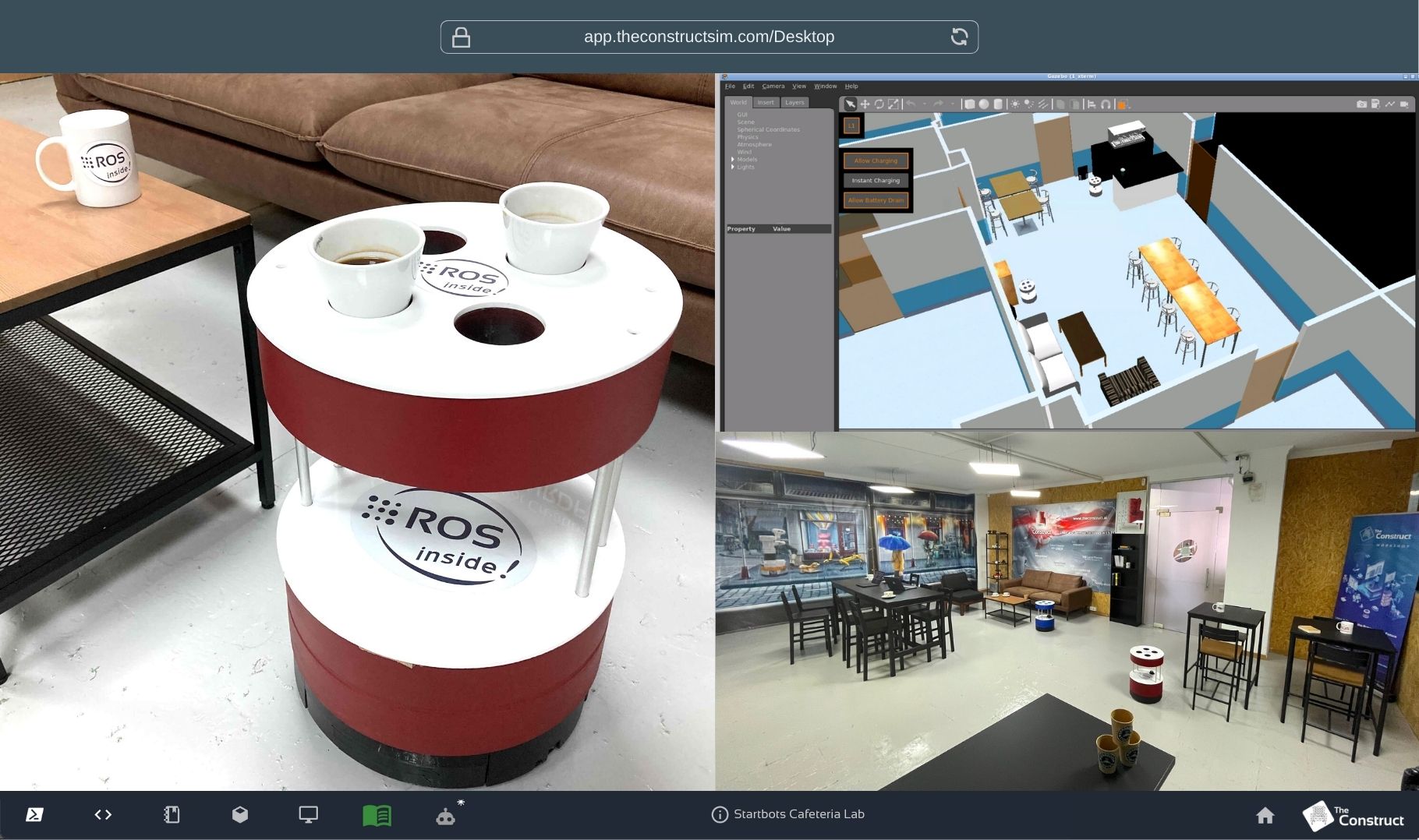This screenshot has height=840, width=1419.
Task: Click the orange L1 button
Action: (851, 125)
